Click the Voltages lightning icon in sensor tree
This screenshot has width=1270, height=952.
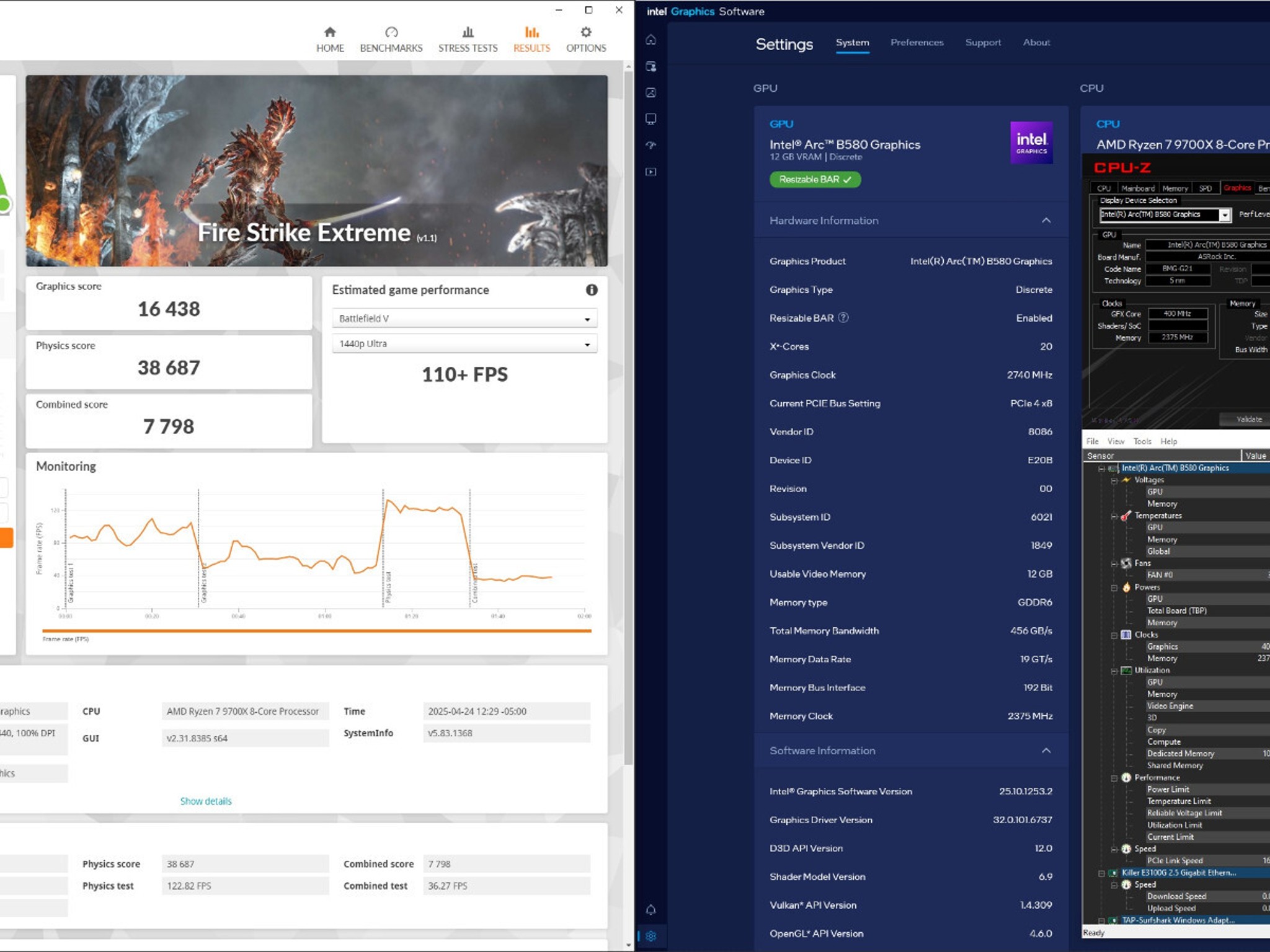coord(1126,480)
